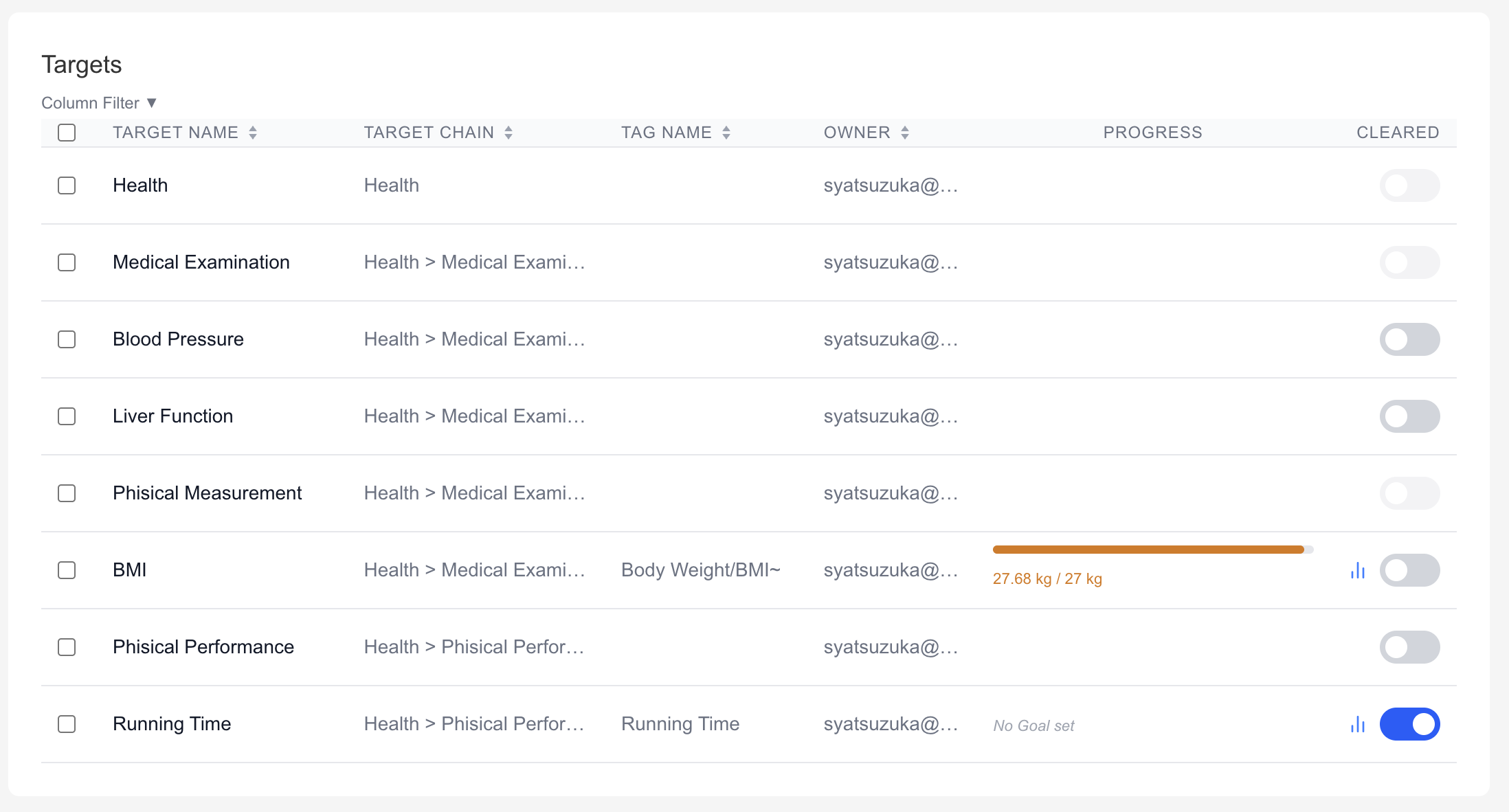The width and height of the screenshot is (1509, 812).
Task: Enable the Blood Pressure cleared switch
Action: click(x=1409, y=339)
